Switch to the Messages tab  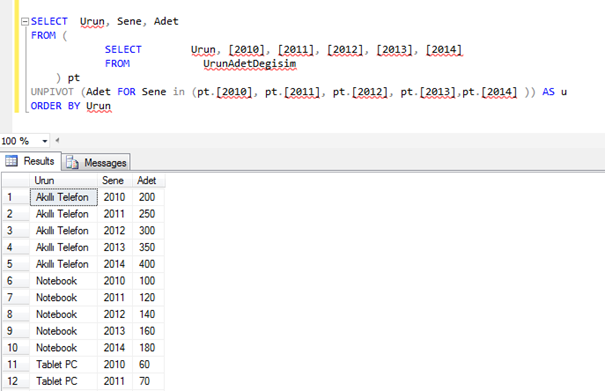(96, 162)
